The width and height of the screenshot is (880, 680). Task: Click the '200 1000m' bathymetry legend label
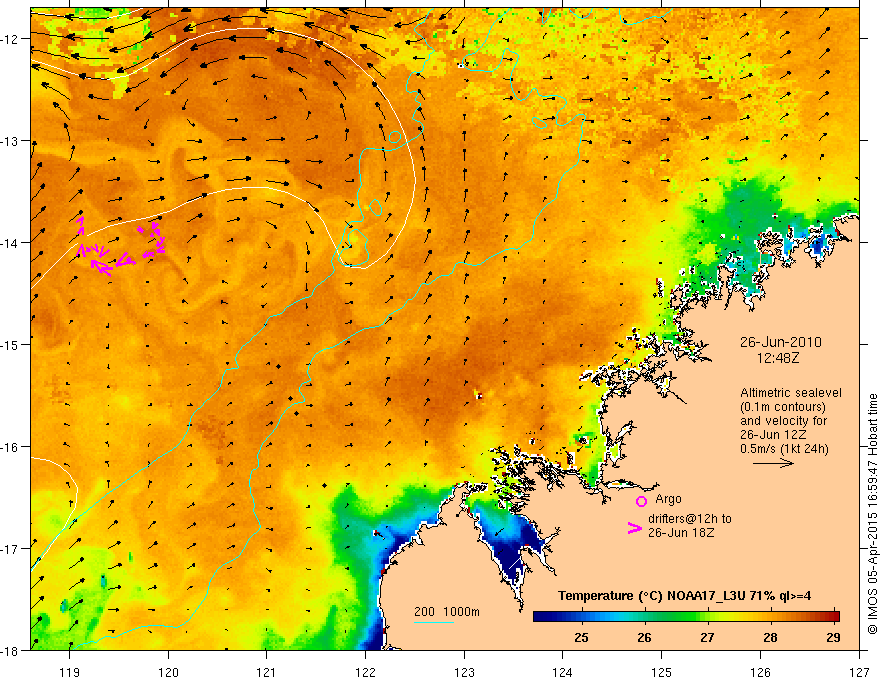click(447, 612)
